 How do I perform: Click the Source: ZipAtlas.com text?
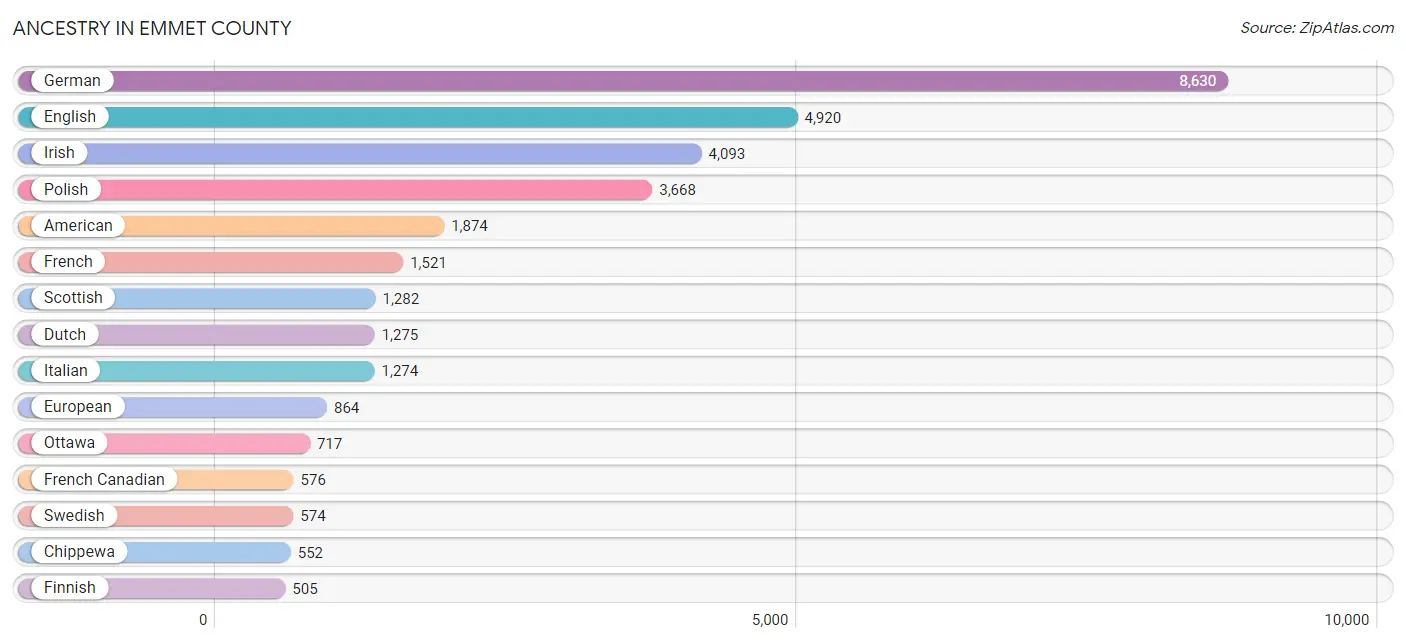coord(1317,28)
